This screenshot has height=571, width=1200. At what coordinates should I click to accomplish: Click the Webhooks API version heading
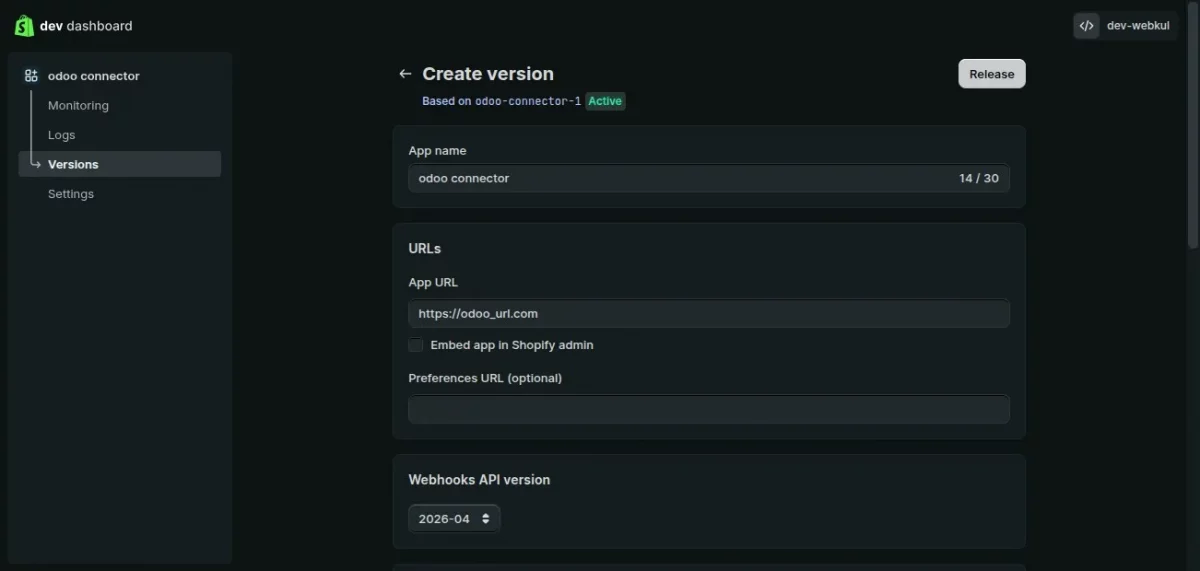click(x=479, y=480)
